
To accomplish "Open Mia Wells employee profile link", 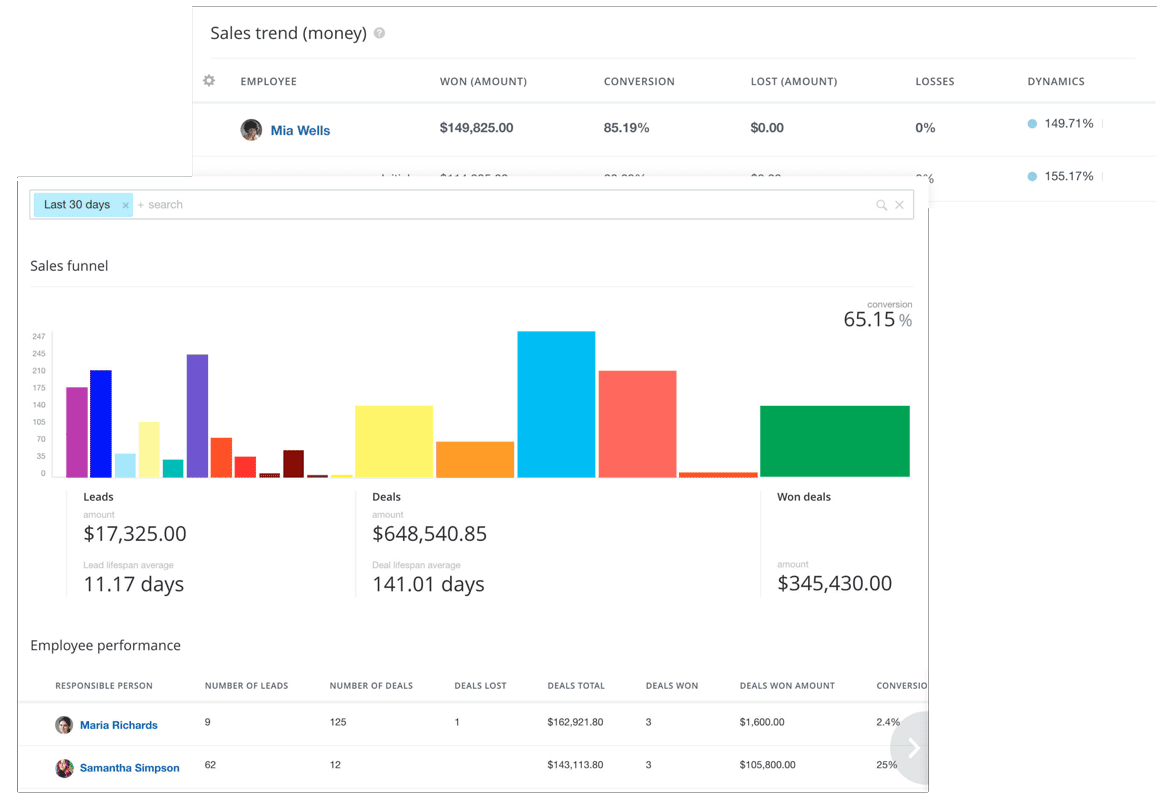I will (x=300, y=130).
